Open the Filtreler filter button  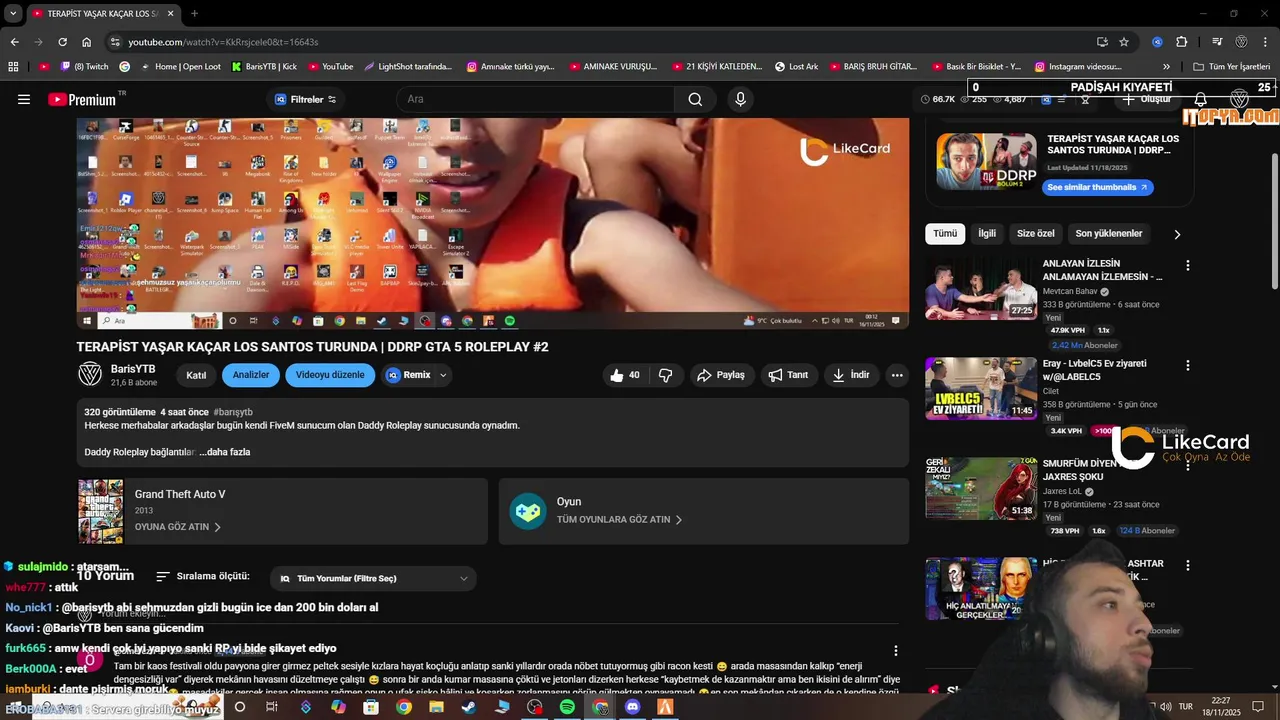305,99
